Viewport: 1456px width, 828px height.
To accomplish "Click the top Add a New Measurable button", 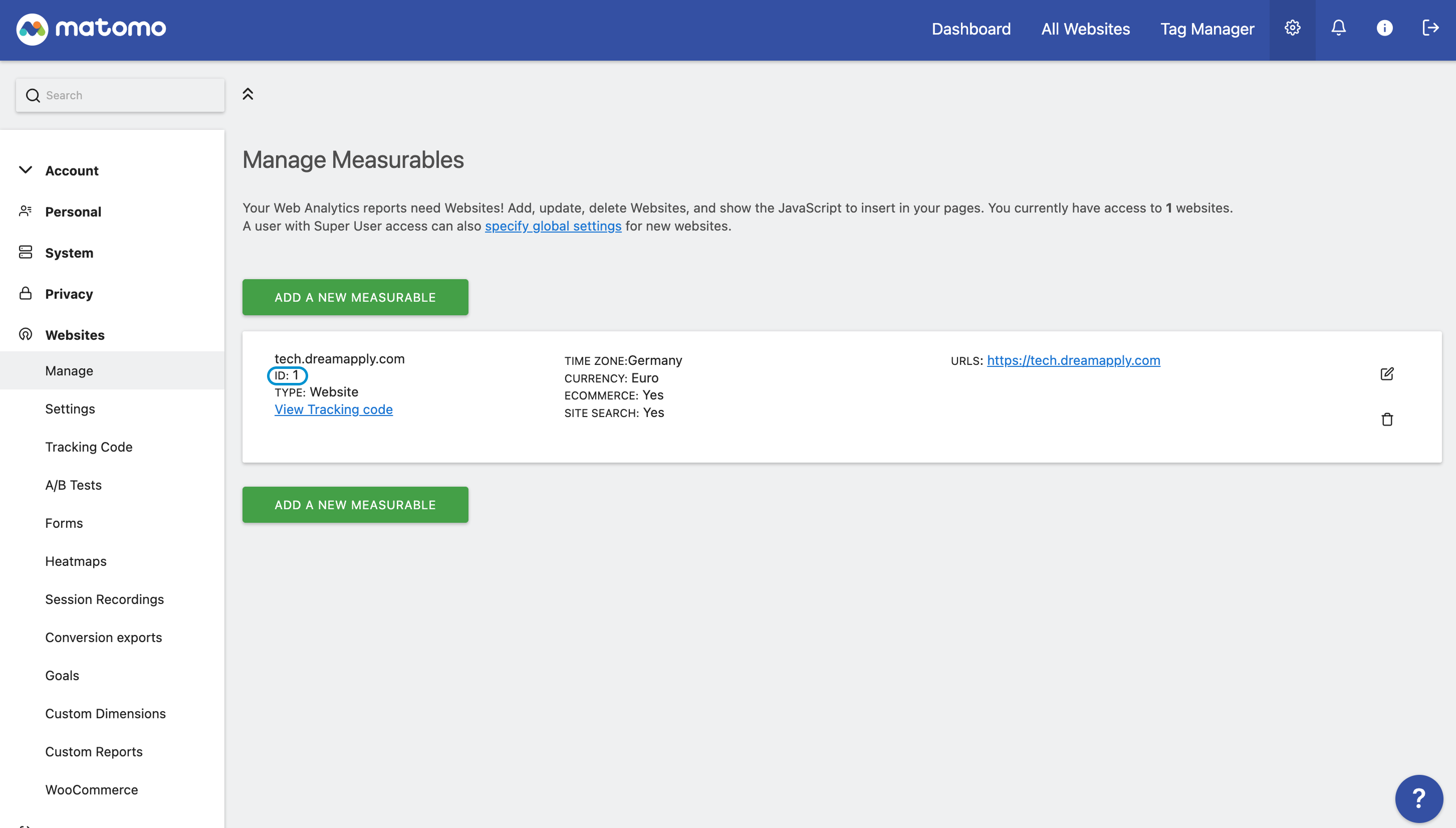I will [x=355, y=297].
